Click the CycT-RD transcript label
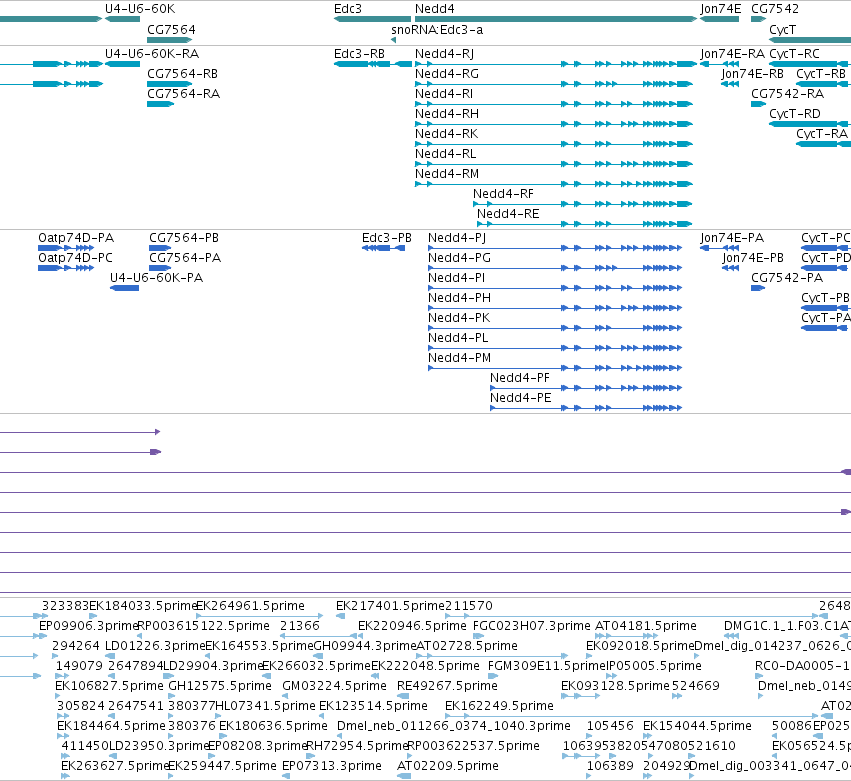Screen dimensions: 851x781 pyautogui.click(x=795, y=114)
